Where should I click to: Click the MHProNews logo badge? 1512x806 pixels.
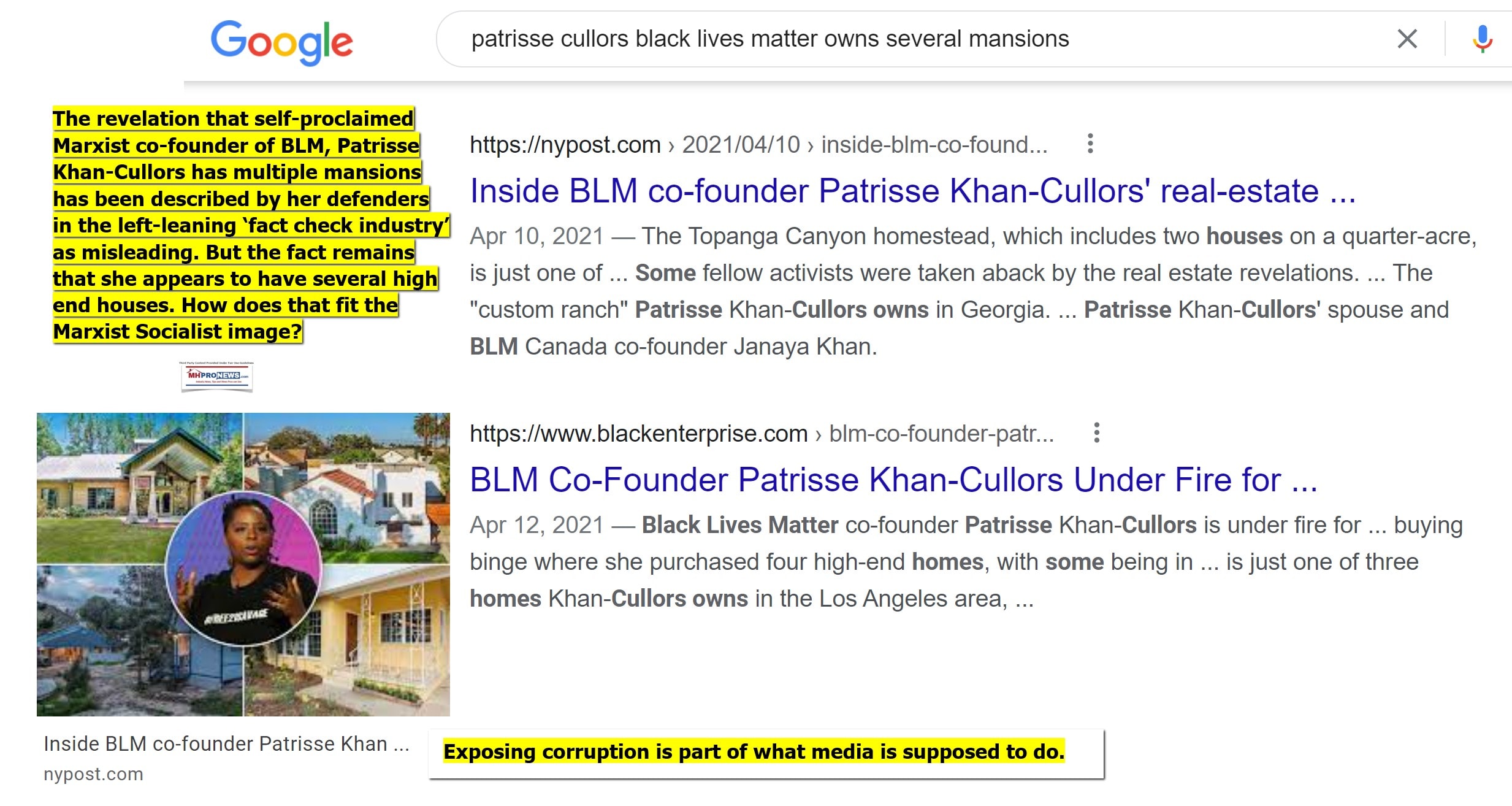(x=217, y=375)
